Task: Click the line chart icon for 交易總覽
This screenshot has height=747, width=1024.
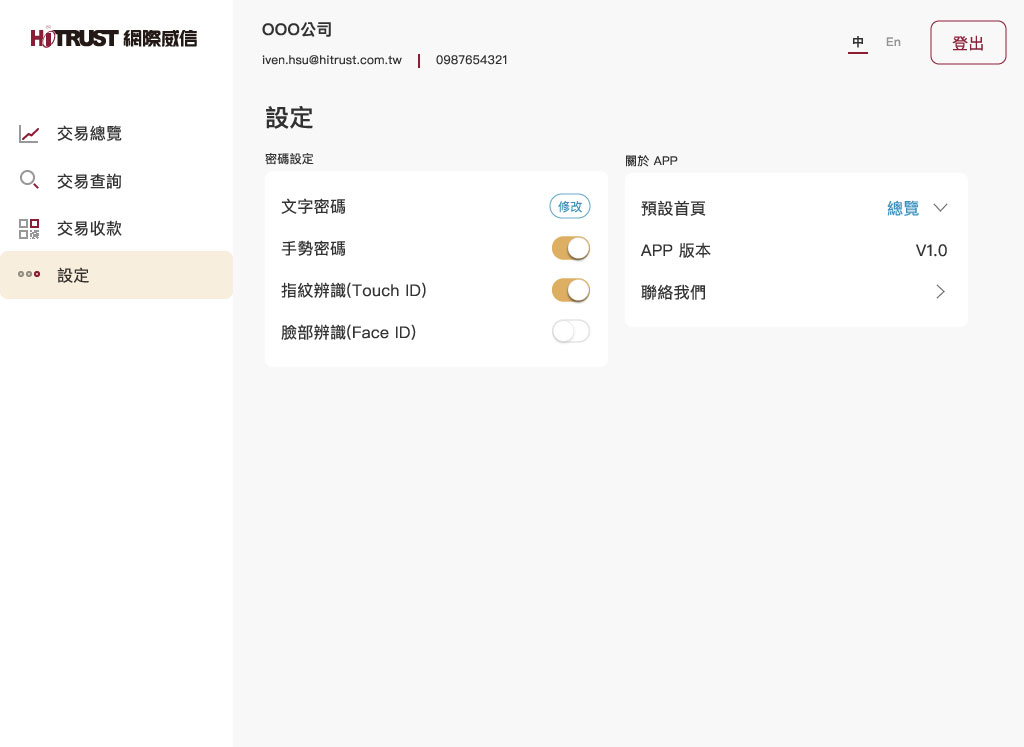Action: [x=29, y=134]
